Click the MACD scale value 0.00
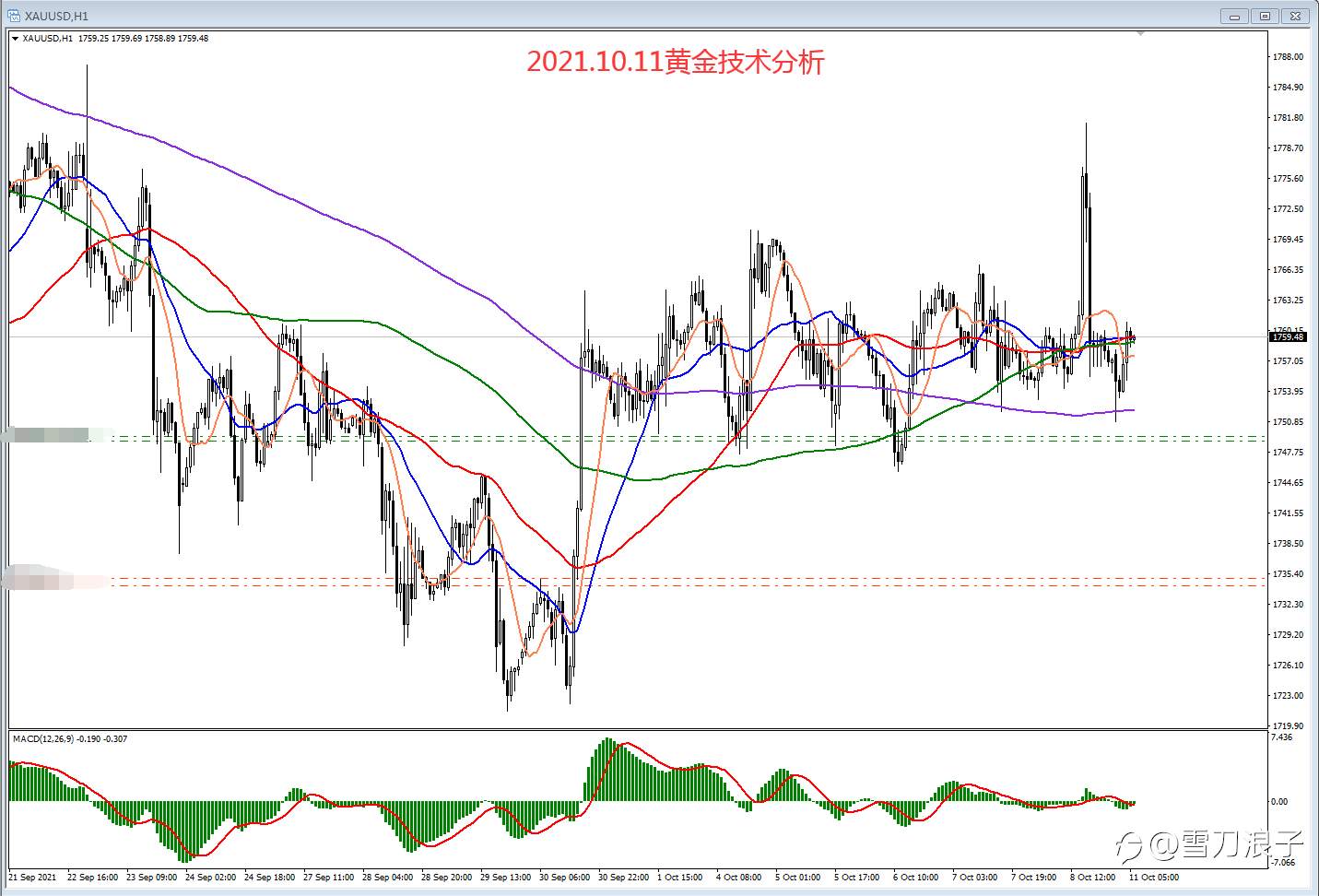1319x896 pixels. (x=1279, y=802)
